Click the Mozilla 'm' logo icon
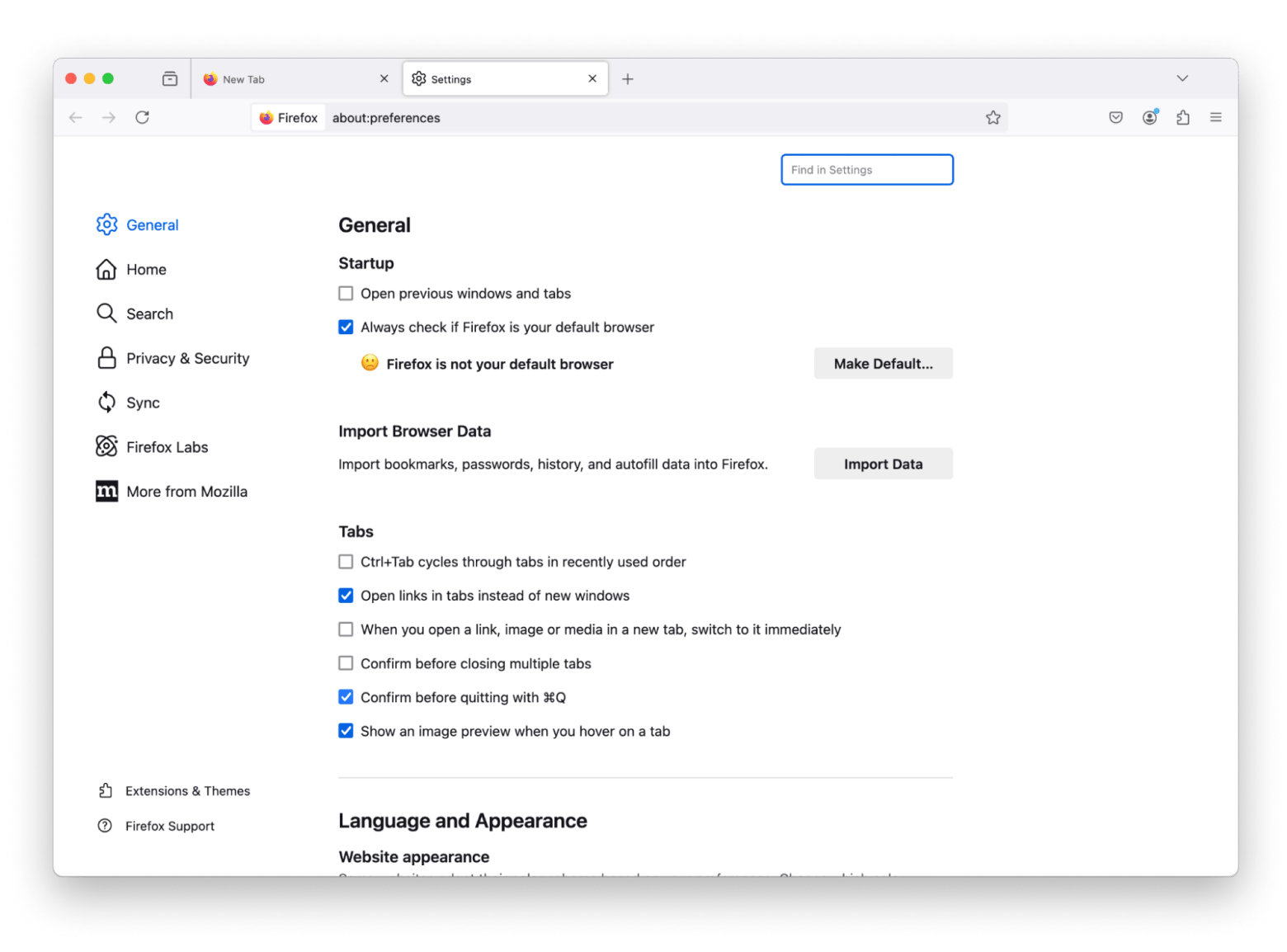 click(106, 491)
